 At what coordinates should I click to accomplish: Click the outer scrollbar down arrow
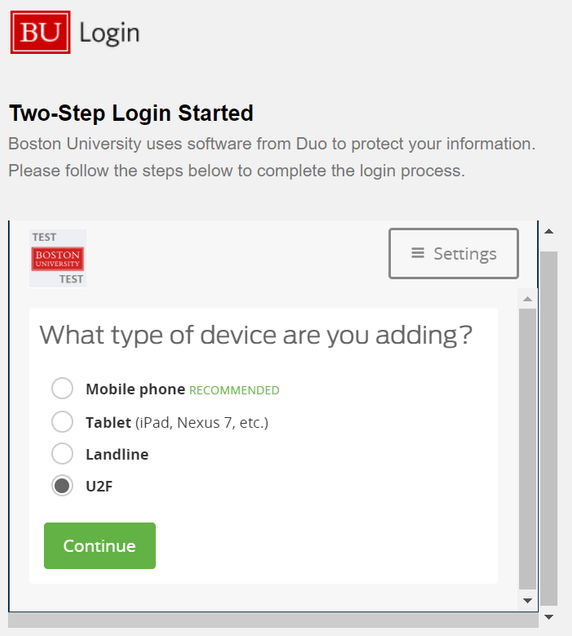[549, 617]
